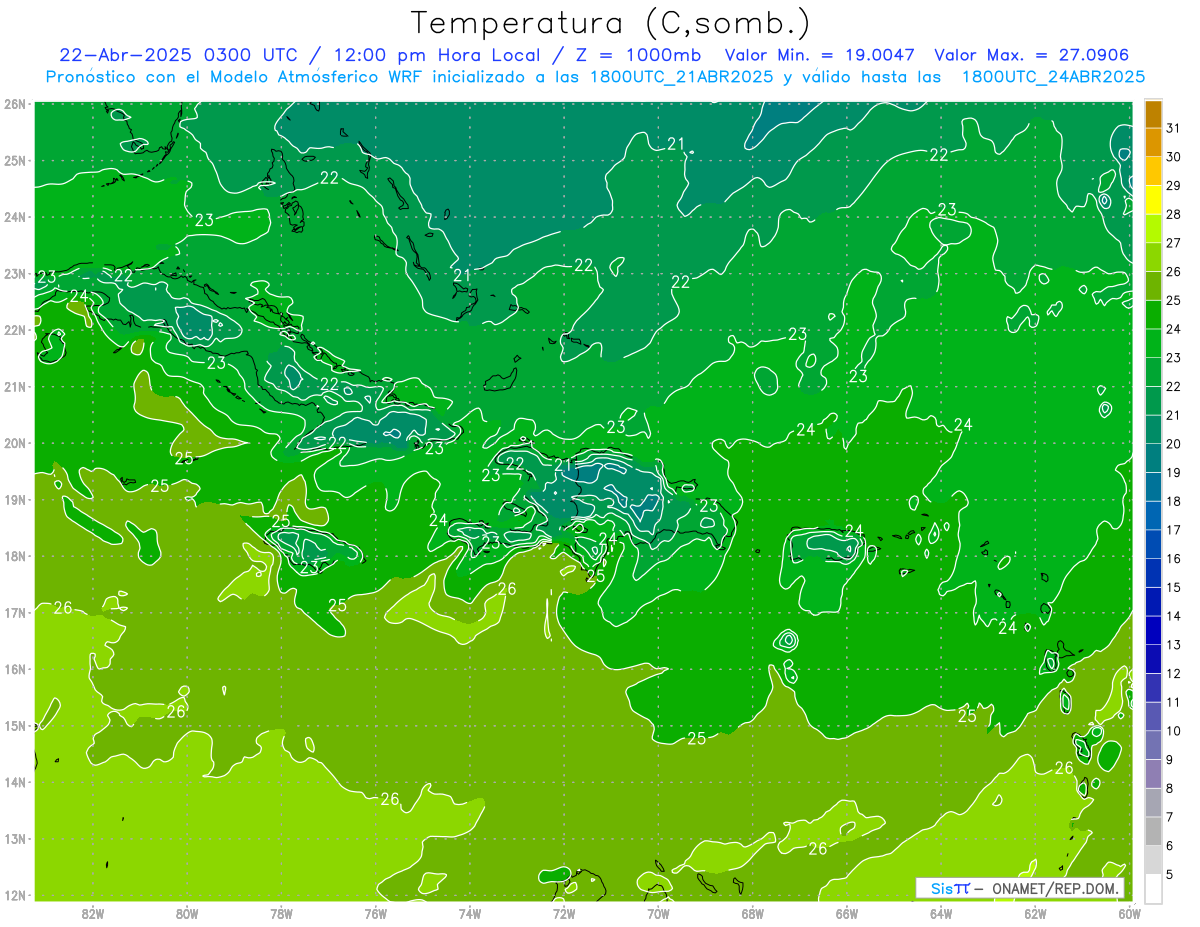Click the color scale swatch between 19 and 20
Viewport: 1200px width, 927px height.
pyautogui.click(x=1153, y=458)
